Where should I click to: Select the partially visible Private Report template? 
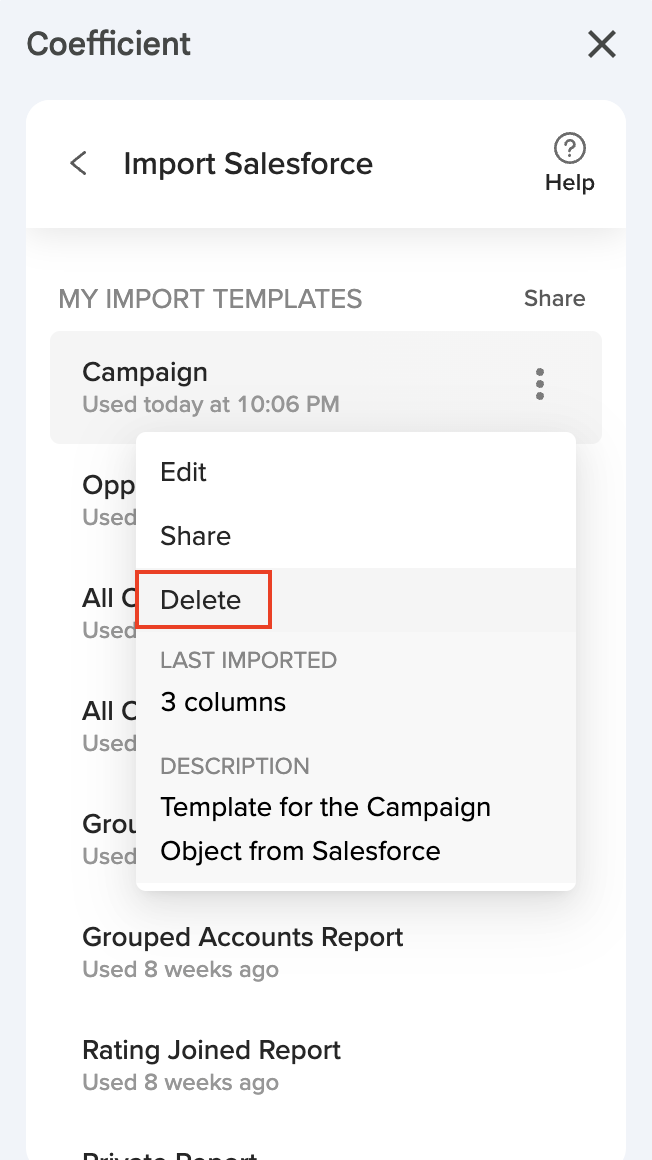click(x=170, y=1152)
